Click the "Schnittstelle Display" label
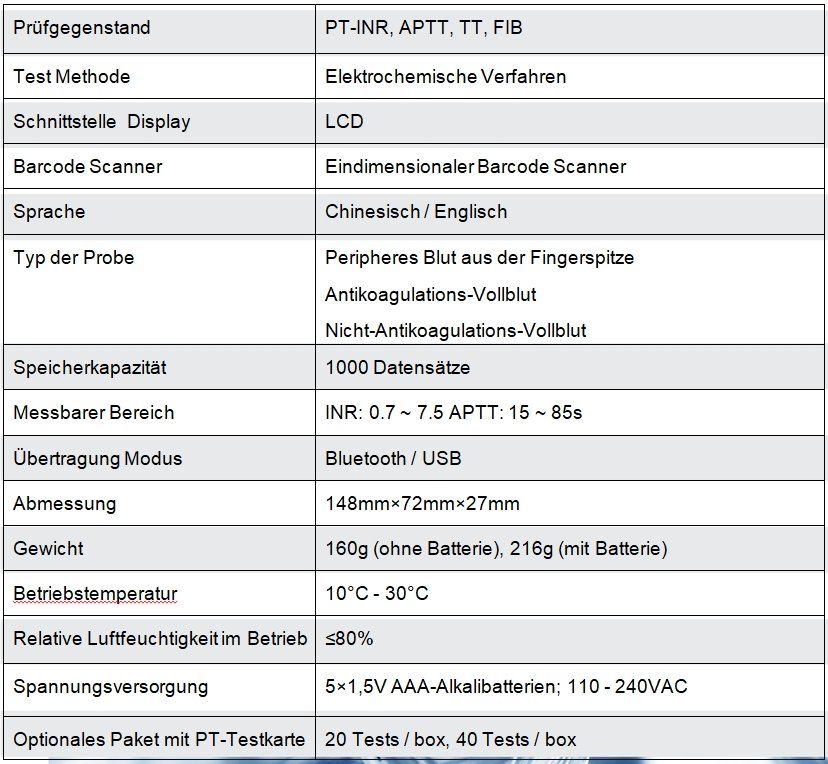Image resolution: width=828 pixels, height=764 pixels. [x=102, y=122]
